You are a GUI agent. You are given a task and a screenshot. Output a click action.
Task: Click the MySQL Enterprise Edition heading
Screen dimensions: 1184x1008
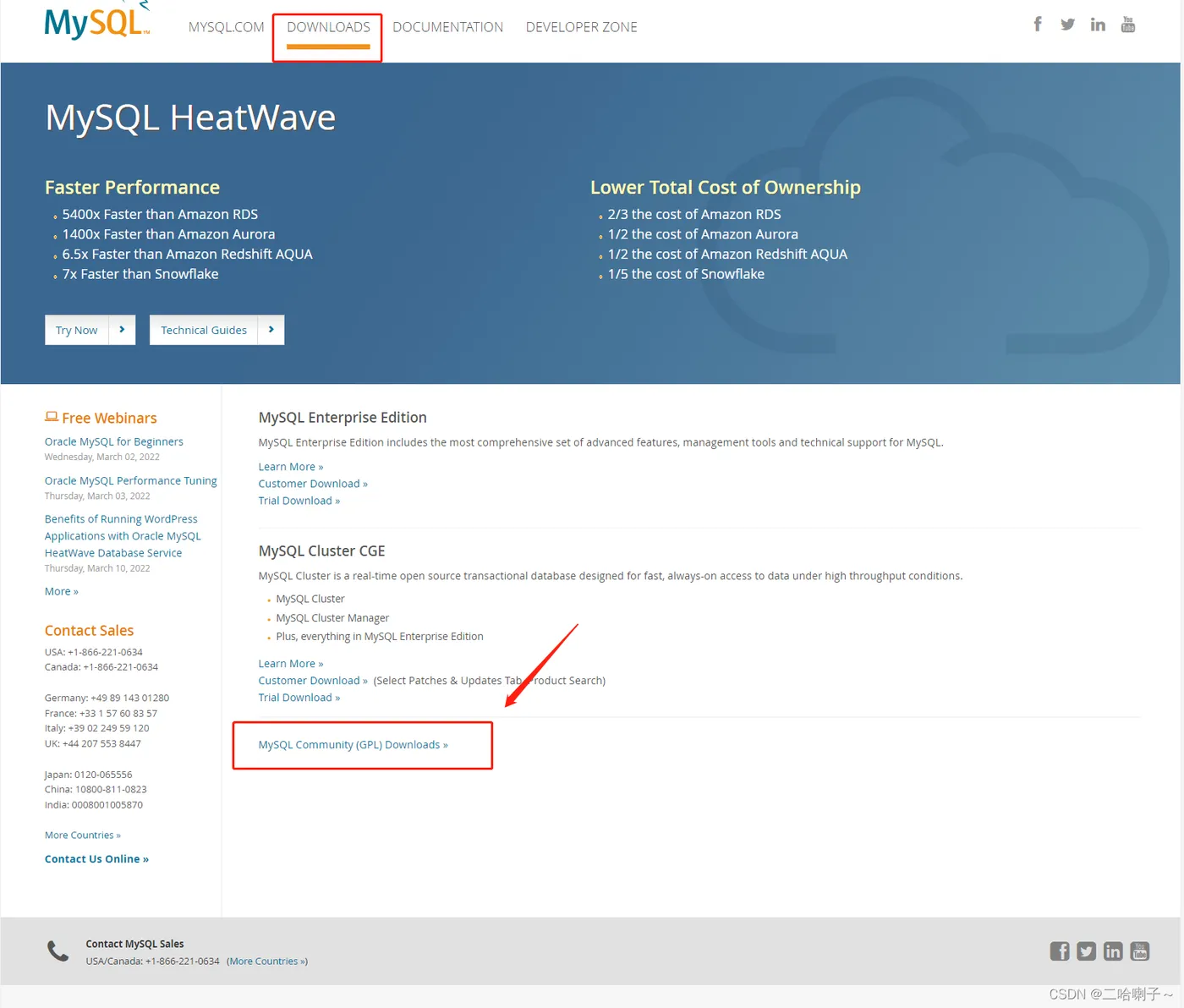[343, 418]
